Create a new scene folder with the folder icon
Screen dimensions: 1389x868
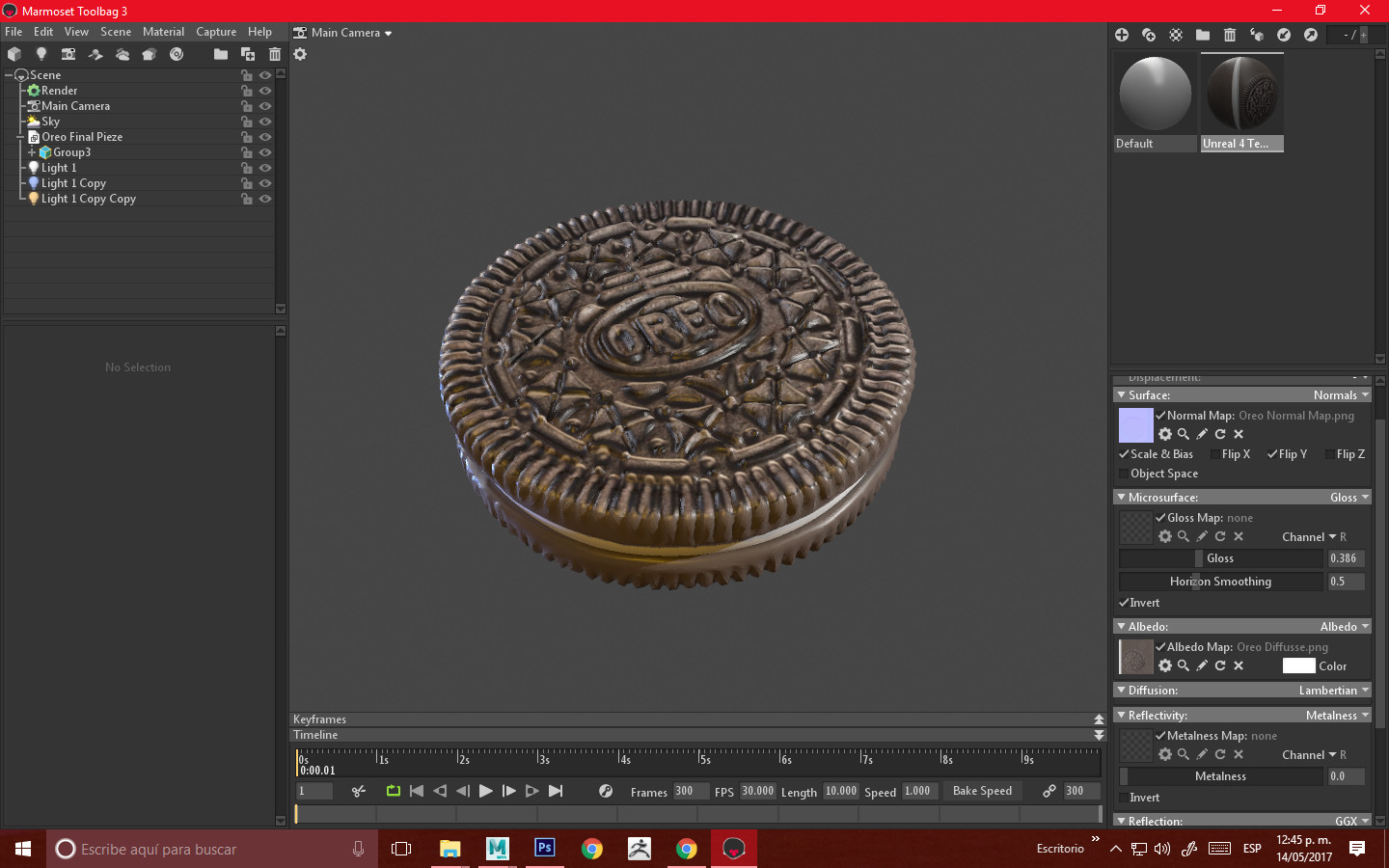pos(221,54)
